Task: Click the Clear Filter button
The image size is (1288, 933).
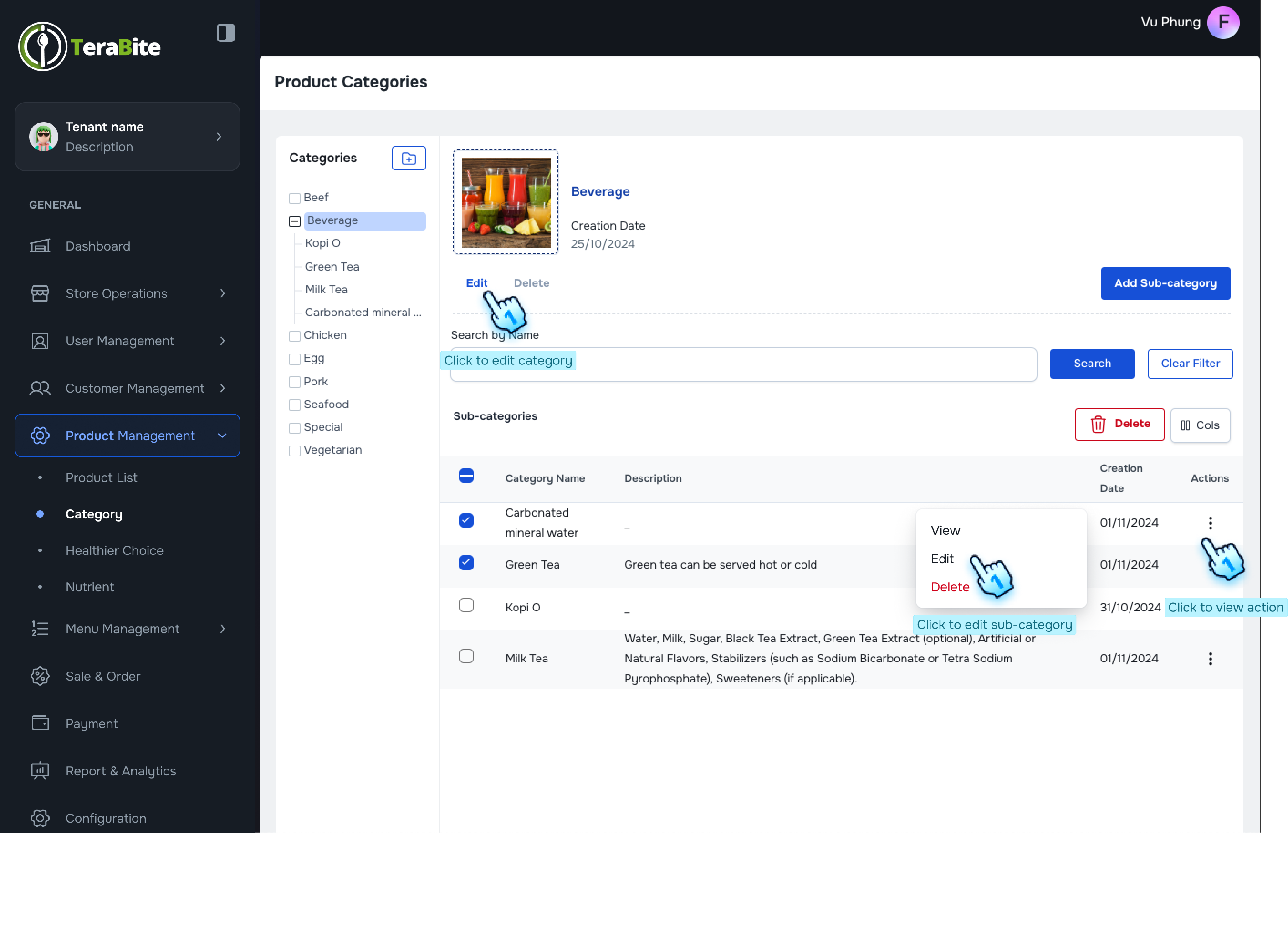Action: pyautogui.click(x=1190, y=364)
